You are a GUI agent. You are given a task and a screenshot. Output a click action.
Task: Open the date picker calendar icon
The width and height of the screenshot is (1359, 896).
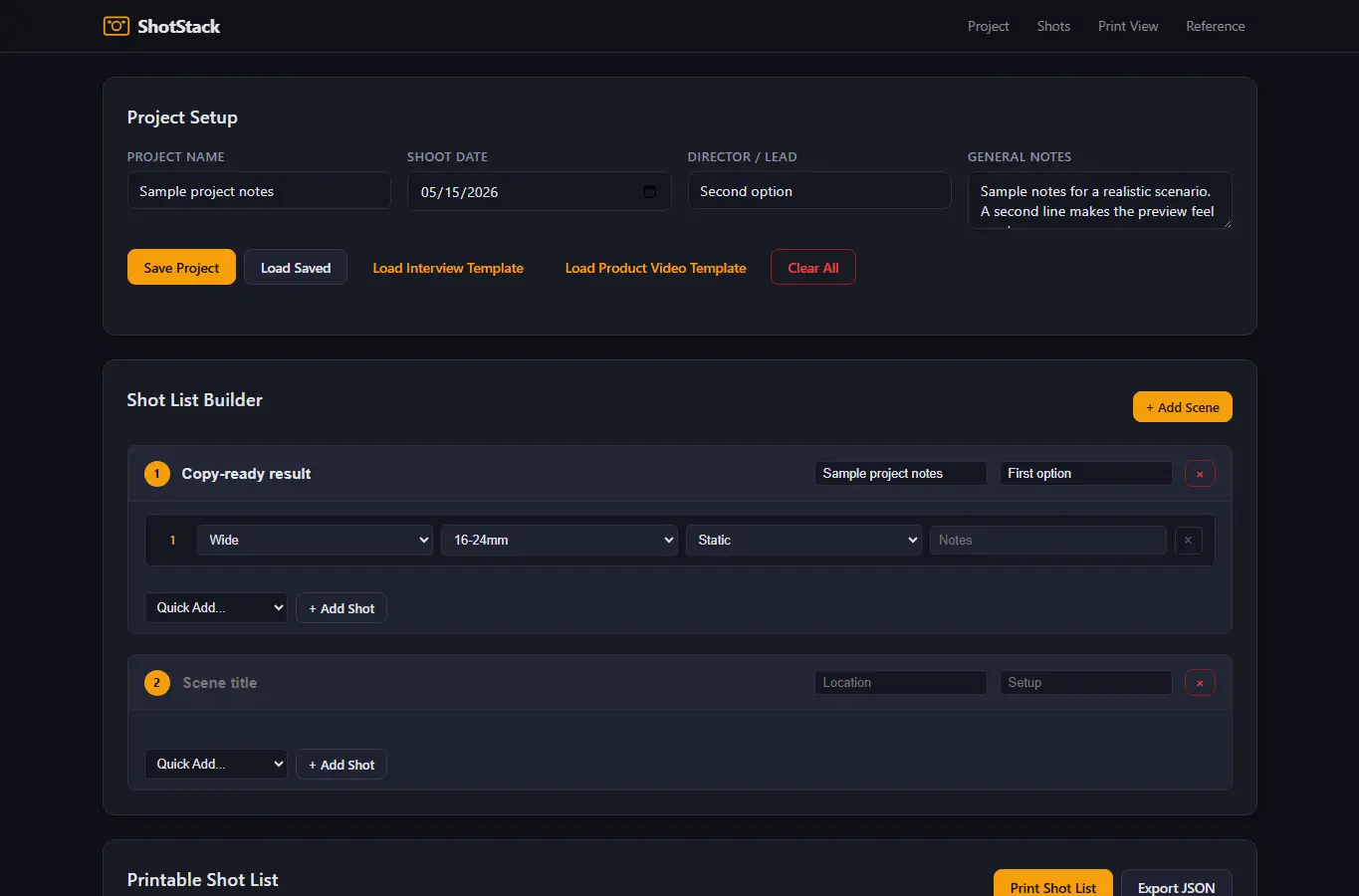(649, 191)
